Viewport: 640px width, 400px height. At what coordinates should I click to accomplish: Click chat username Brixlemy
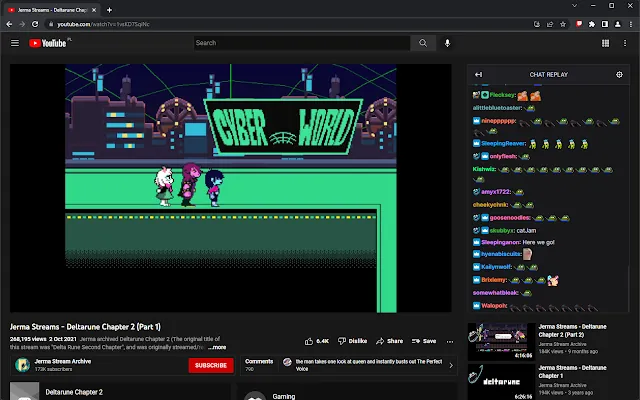click(x=494, y=280)
